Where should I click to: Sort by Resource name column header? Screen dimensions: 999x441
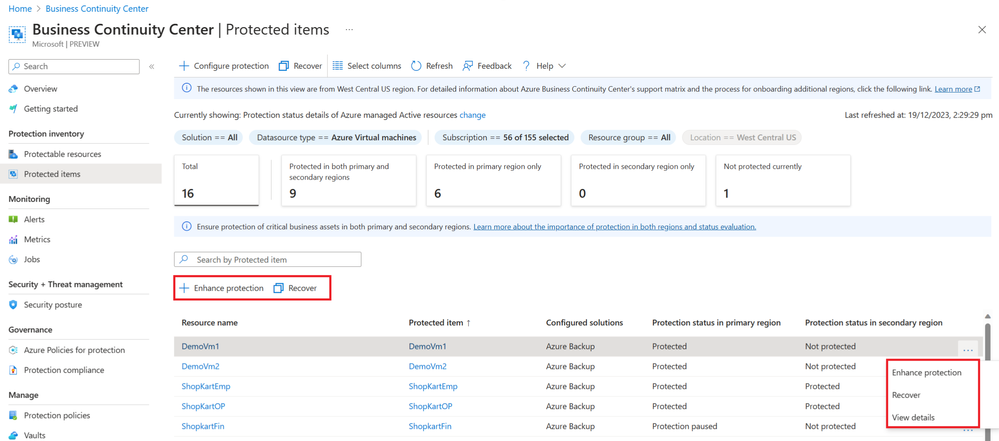[209, 323]
